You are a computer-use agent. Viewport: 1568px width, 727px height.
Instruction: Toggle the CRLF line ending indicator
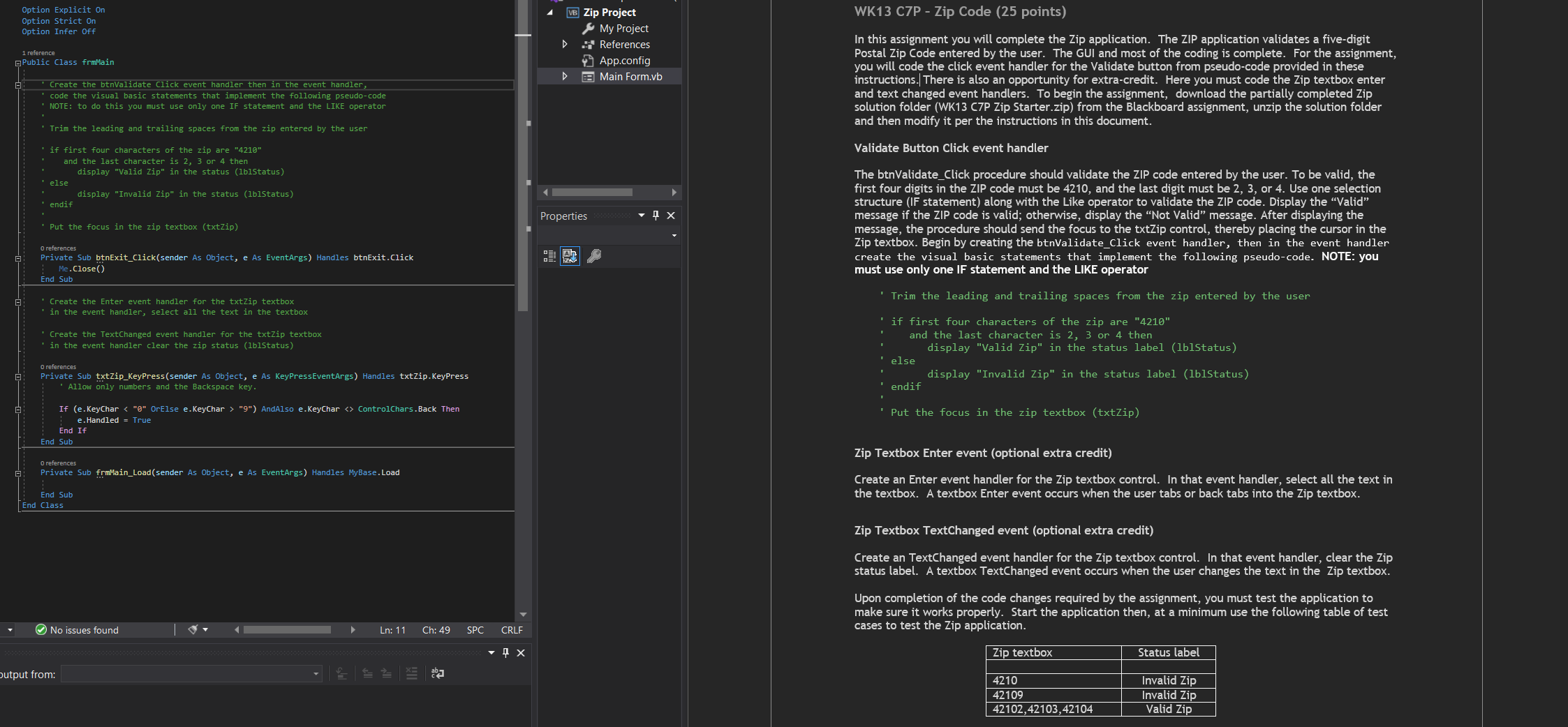[511, 629]
